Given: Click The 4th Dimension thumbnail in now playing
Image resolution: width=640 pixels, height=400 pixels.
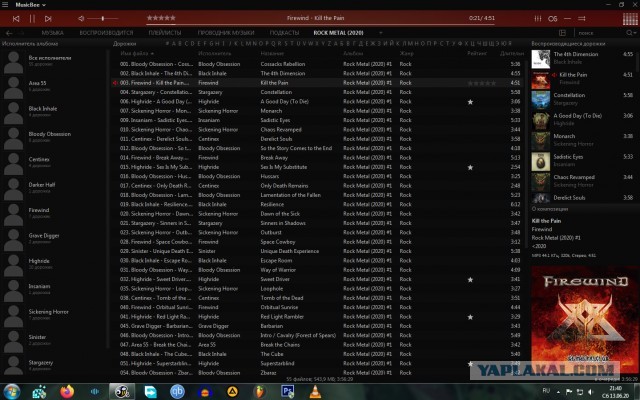Looking at the screenshot, I should coord(540,59).
